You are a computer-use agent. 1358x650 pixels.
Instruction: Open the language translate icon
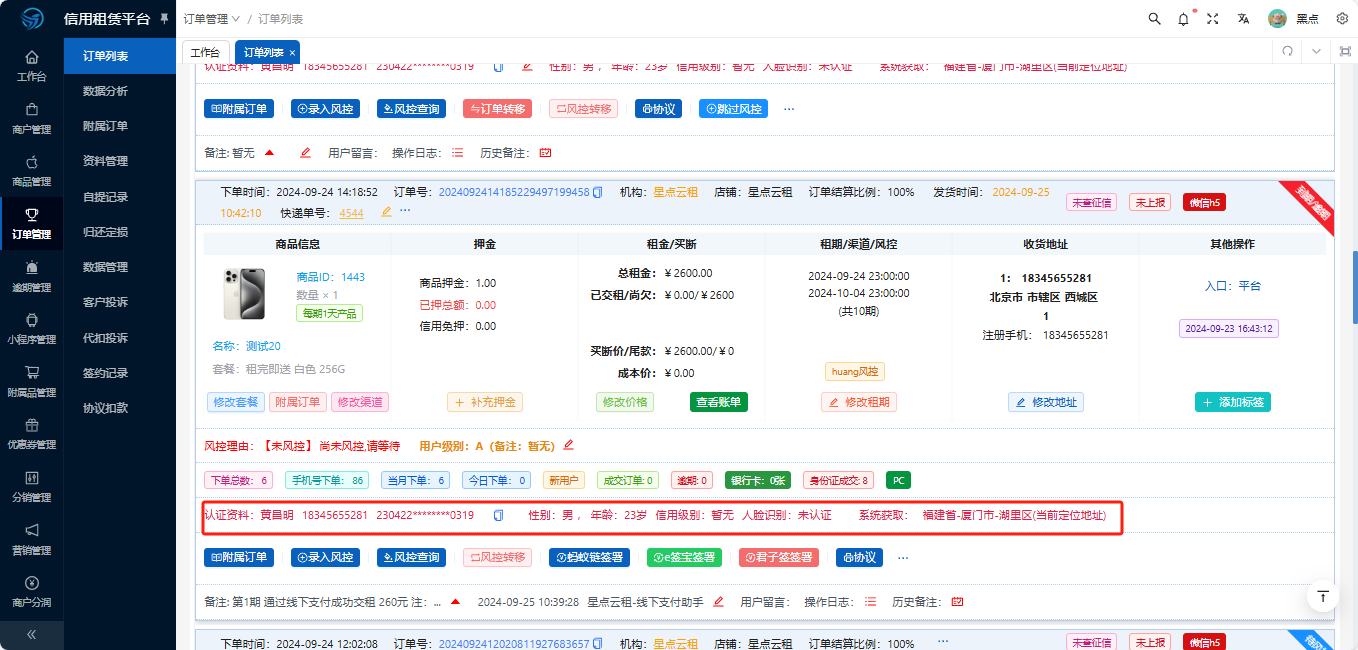(x=1243, y=19)
